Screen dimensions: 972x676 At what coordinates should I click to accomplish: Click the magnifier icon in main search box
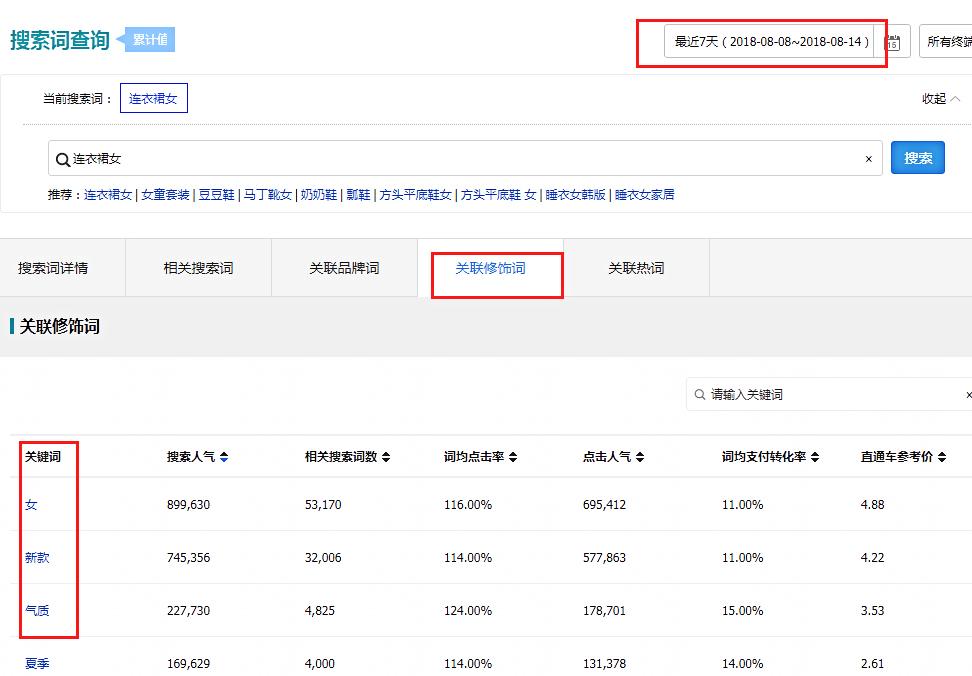[63, 159]
